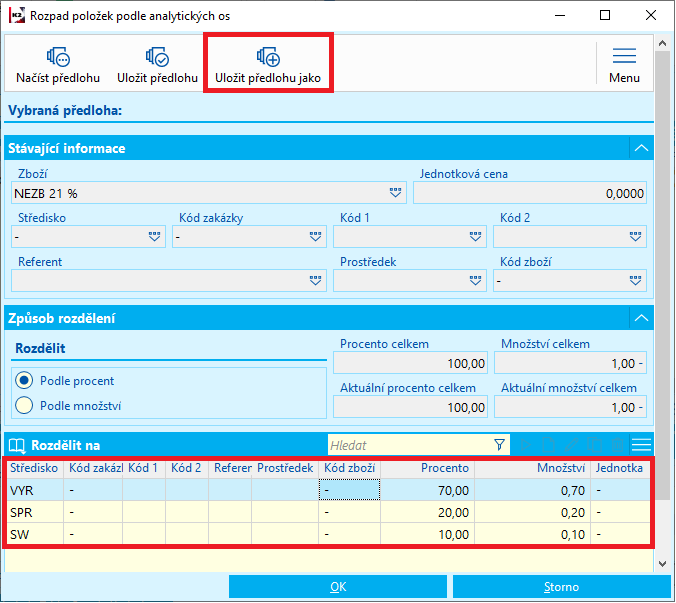Open the Středisko dropdown
The image size is (676, 603).
(154, 237)
